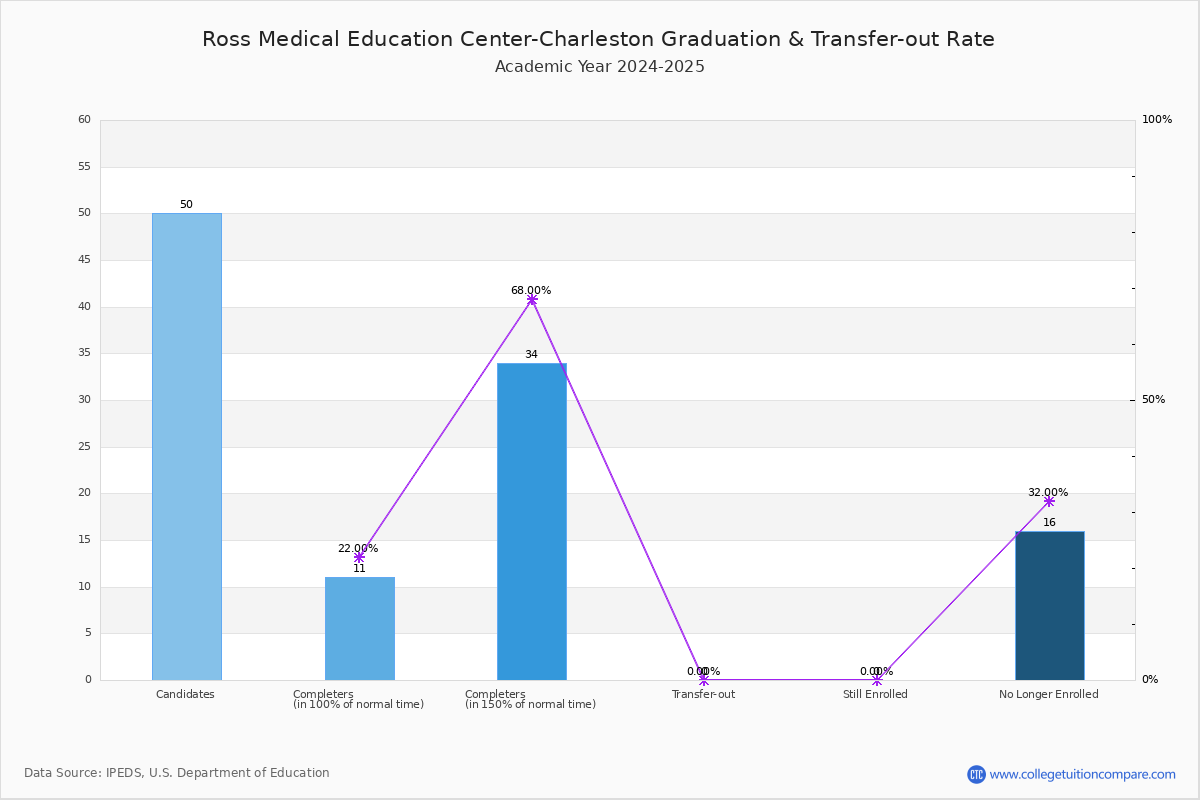Select the 11 completers bar

360,629
